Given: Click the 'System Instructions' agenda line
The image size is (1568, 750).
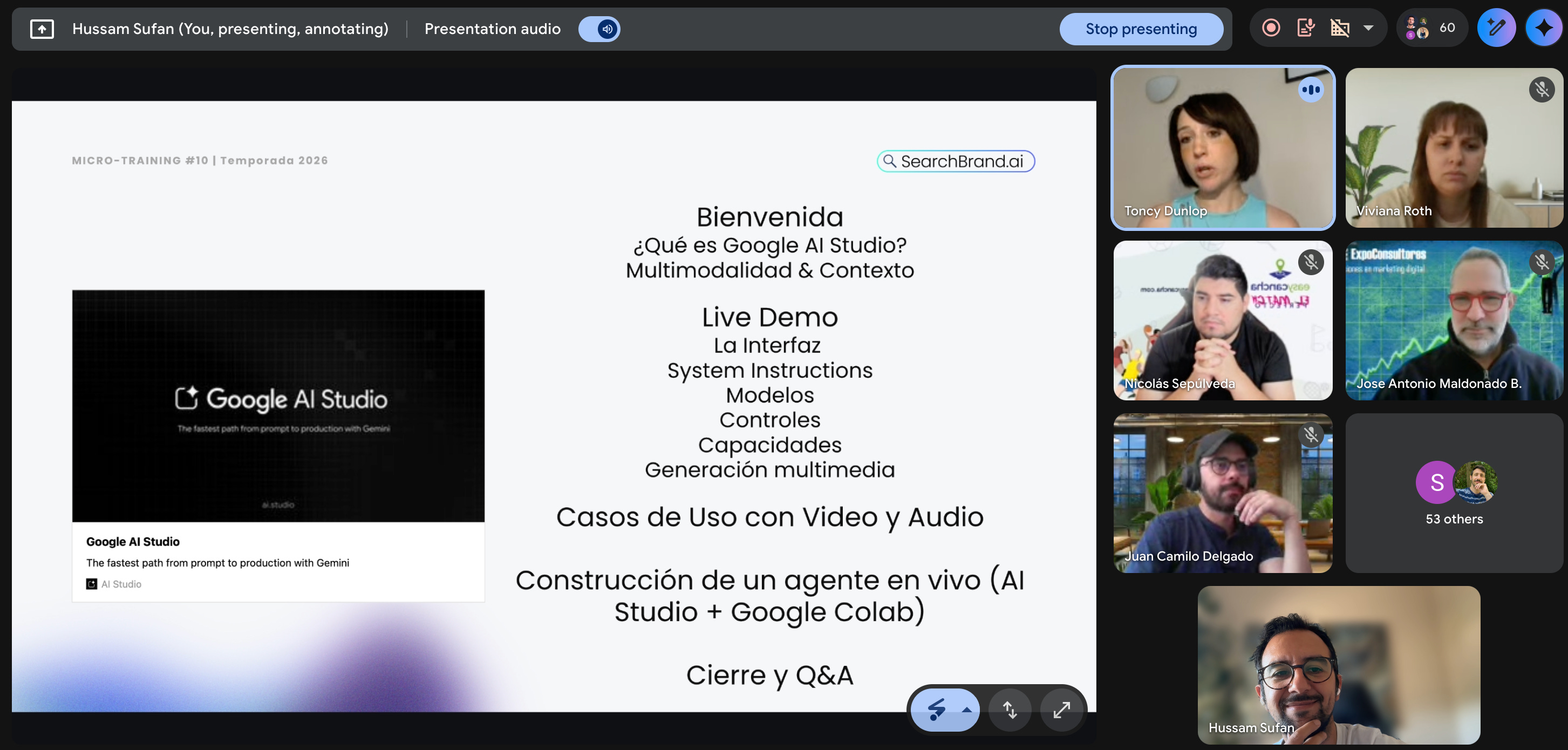Looking at the screenshot, I should [769, 370].
